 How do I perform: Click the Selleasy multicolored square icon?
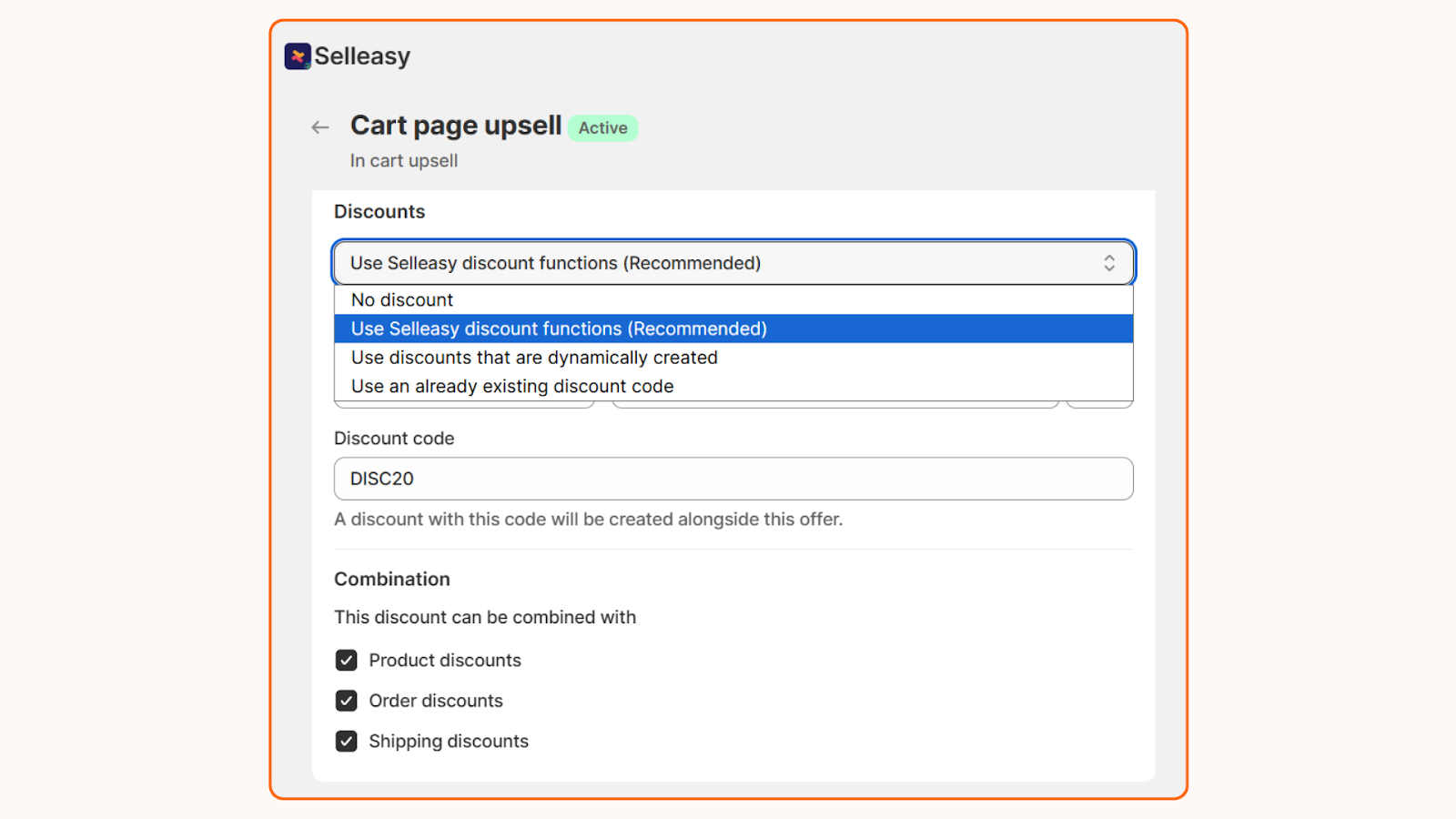(297, 56)
